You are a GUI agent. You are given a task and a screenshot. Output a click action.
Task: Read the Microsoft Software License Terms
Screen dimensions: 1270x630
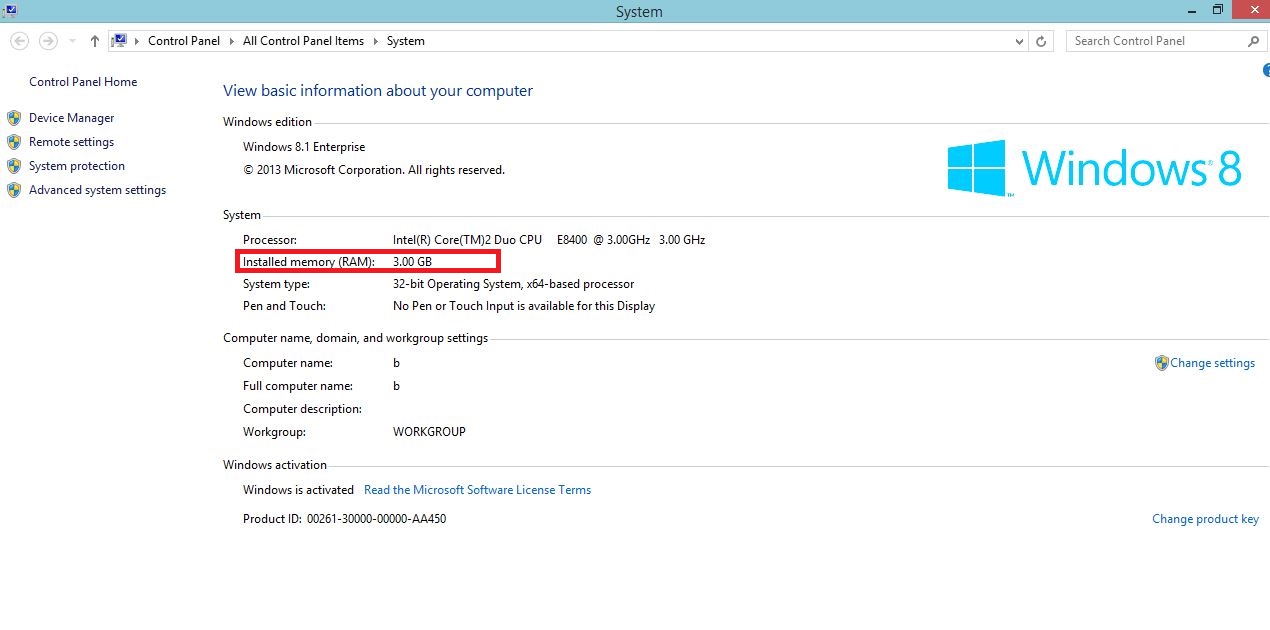pyautogui.click(x=477, y=490)
